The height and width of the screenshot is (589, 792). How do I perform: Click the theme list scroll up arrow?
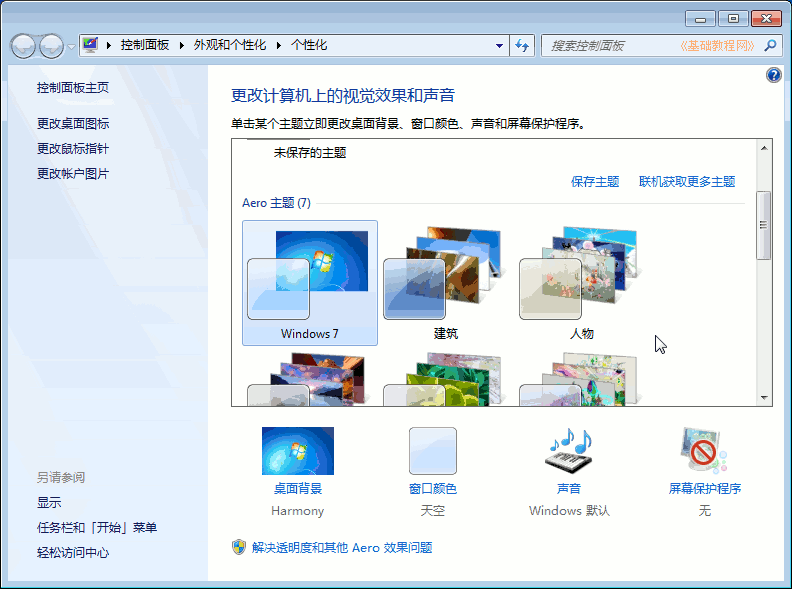point(764,148)
